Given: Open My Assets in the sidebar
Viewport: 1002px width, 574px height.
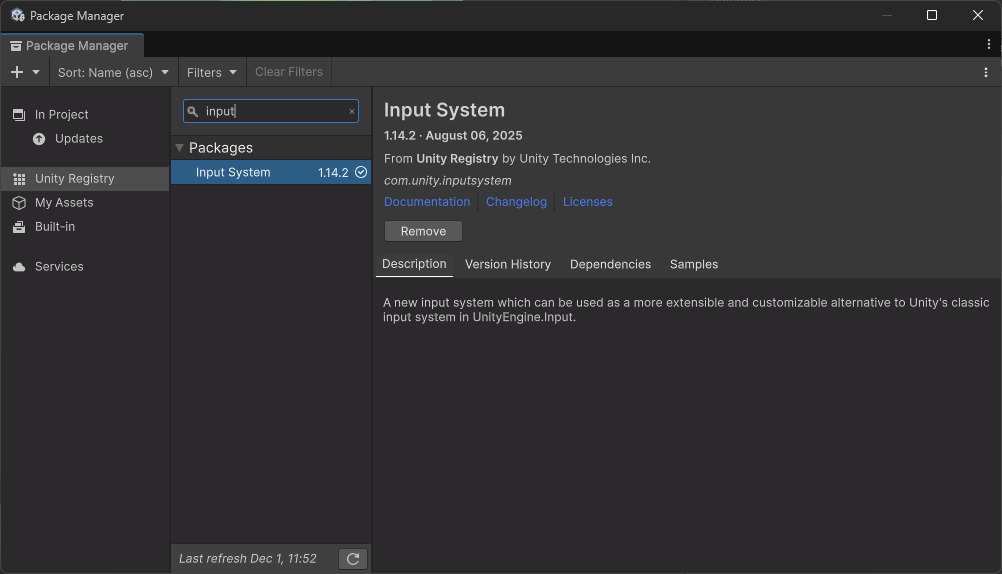Looking at the screenshot, I should [x=84, y=203].
